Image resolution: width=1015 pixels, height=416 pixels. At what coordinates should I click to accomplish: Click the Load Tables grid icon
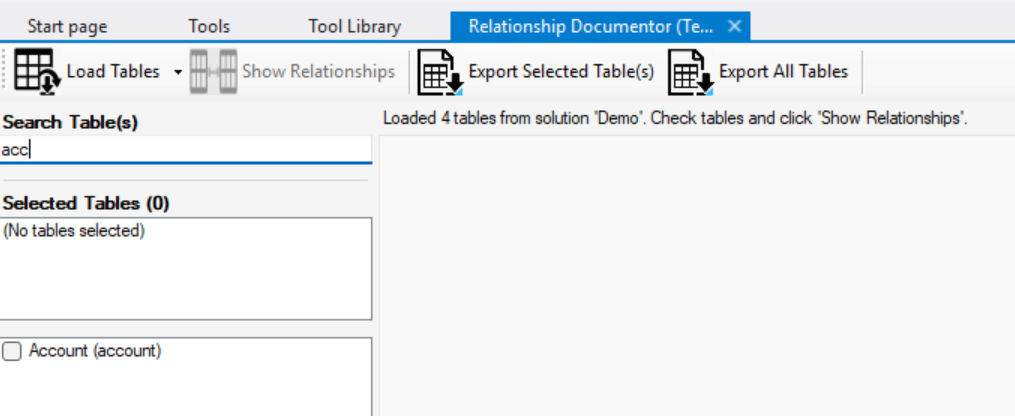(38, 71)
